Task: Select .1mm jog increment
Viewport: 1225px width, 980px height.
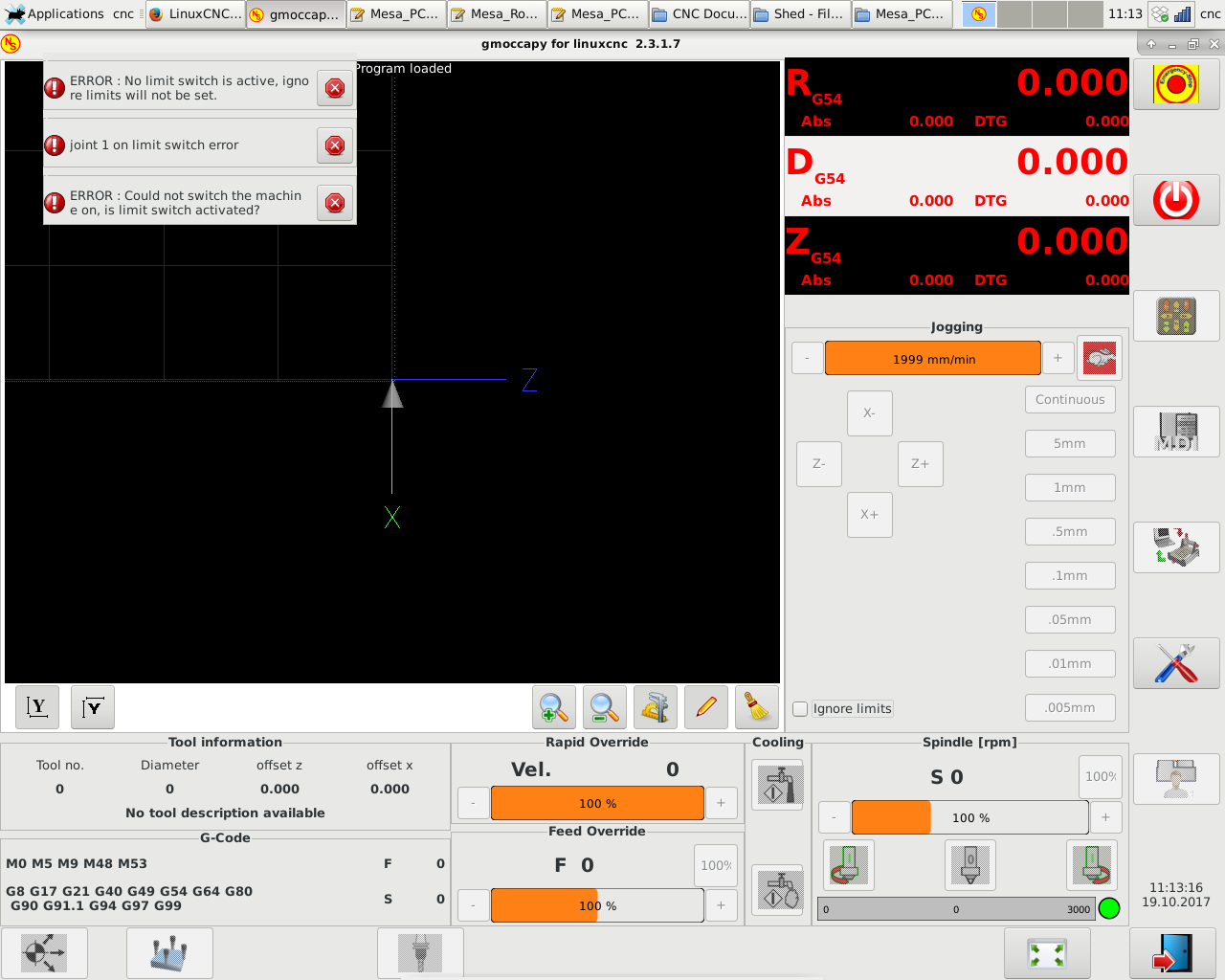Action: tap(1070, 575)
